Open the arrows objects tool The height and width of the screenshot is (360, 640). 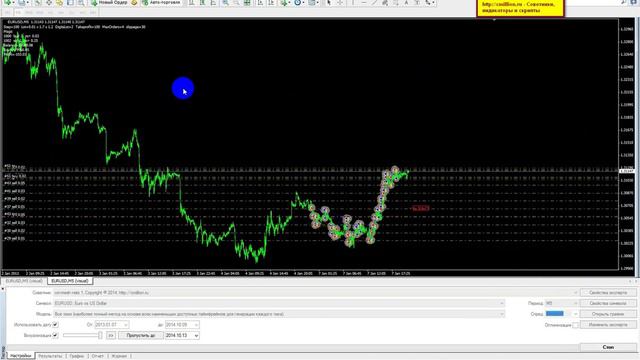point(429,2)
